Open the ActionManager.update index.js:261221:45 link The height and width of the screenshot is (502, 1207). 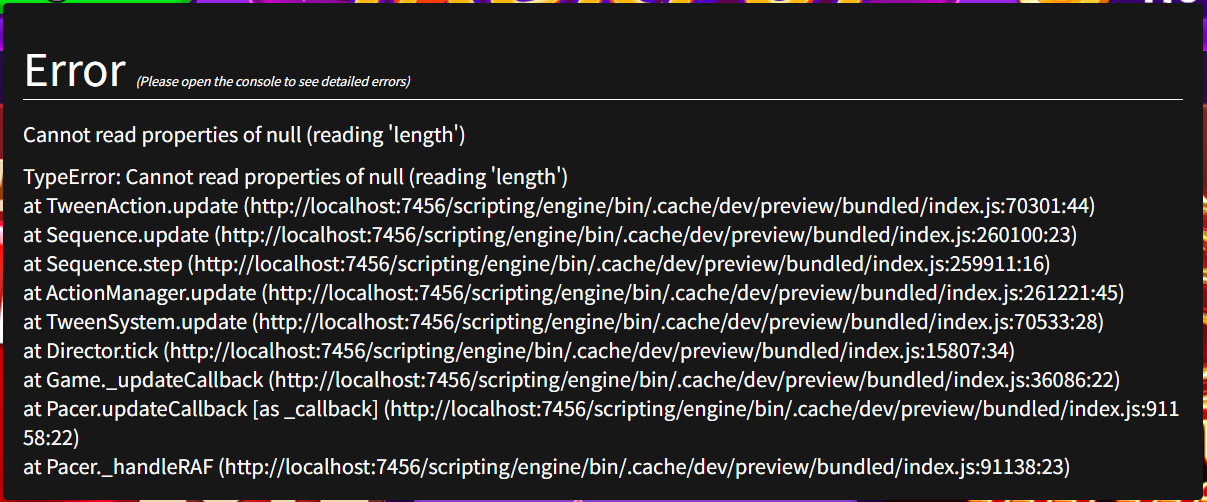coord(692,294)
